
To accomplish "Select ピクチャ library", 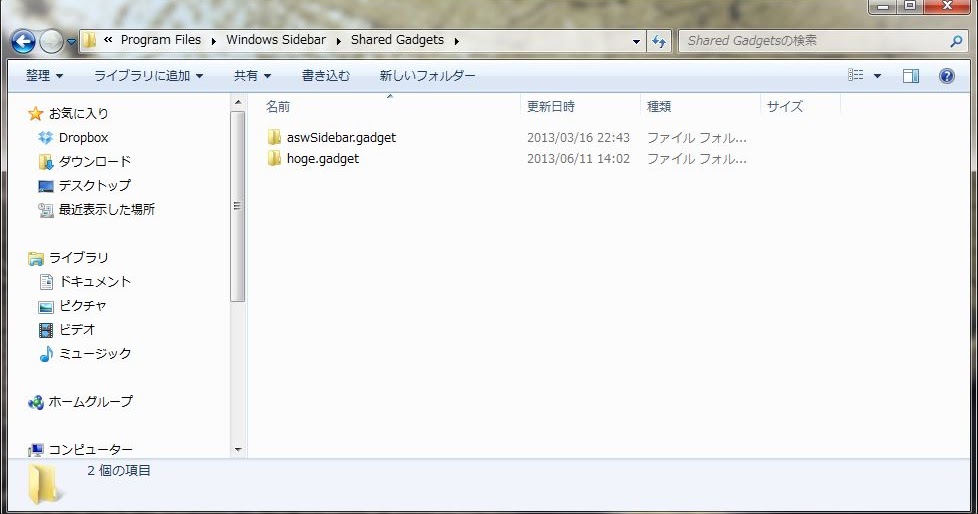I will (x=82, y=306).
